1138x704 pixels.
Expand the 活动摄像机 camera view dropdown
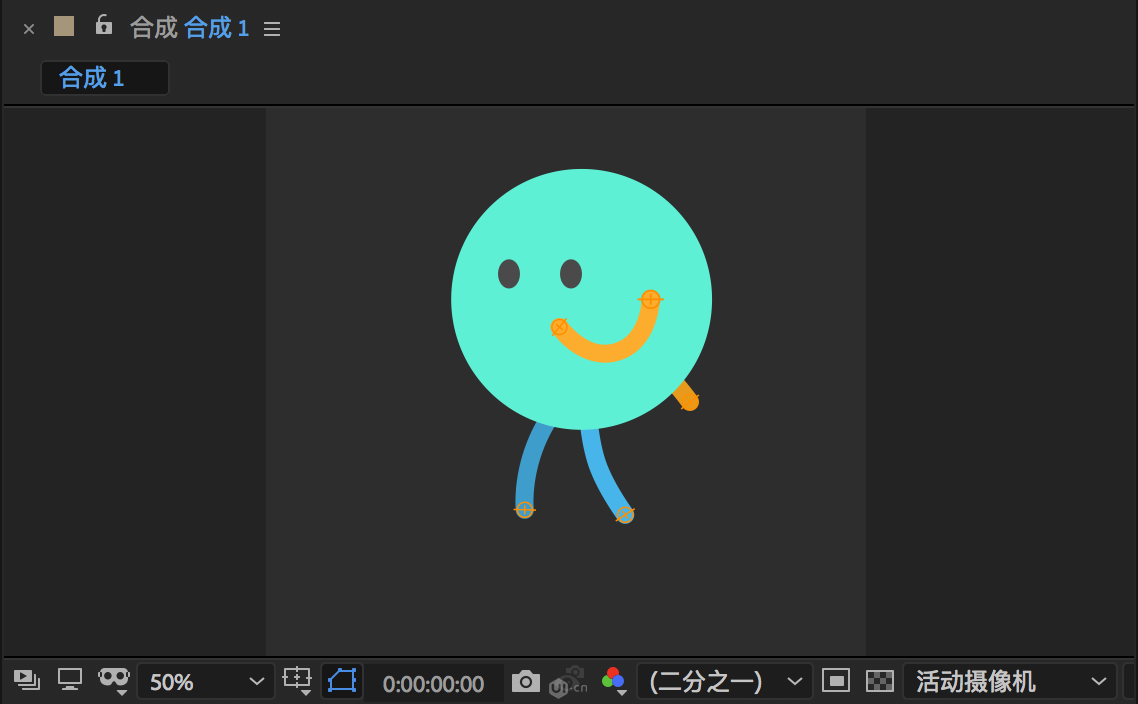pyautogui.click(x=1009, y=682)
